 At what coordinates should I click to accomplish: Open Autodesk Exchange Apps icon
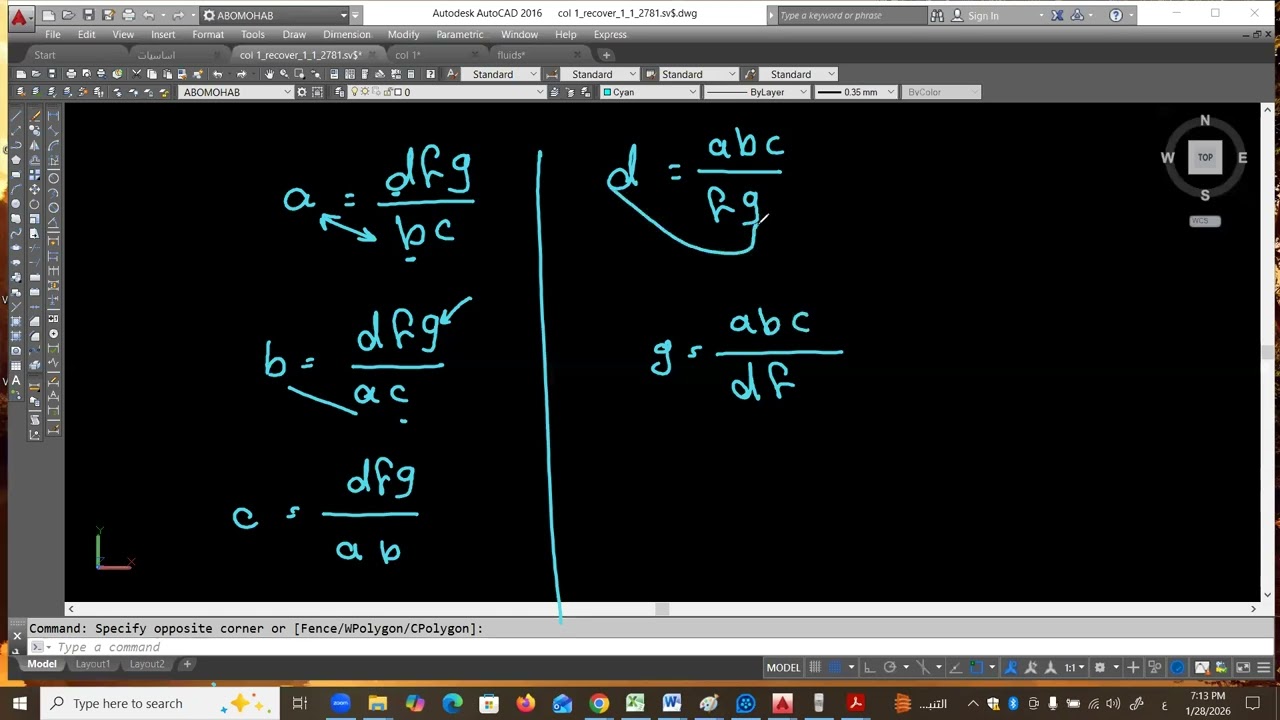coord(1057,15)
